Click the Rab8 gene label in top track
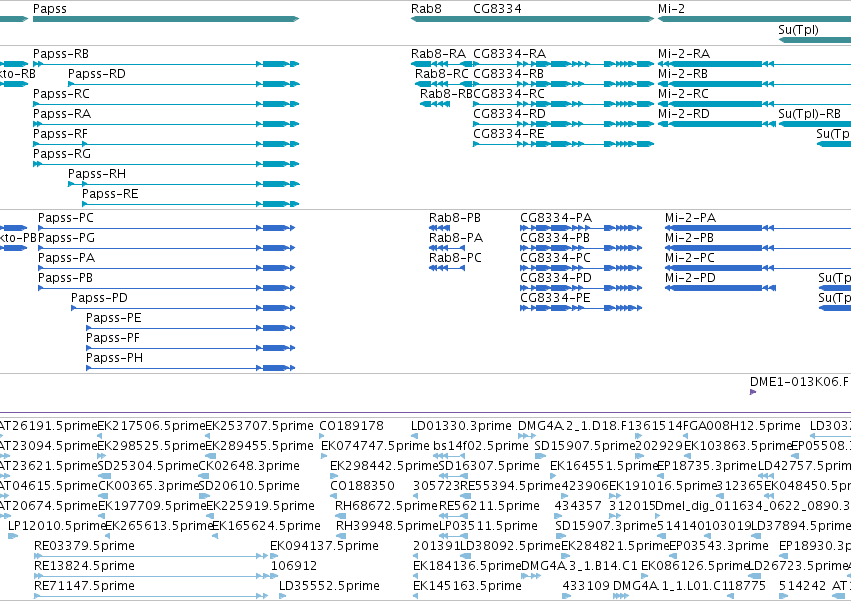The height and width of the screenshot is (601, 851). tap(426, 9)
